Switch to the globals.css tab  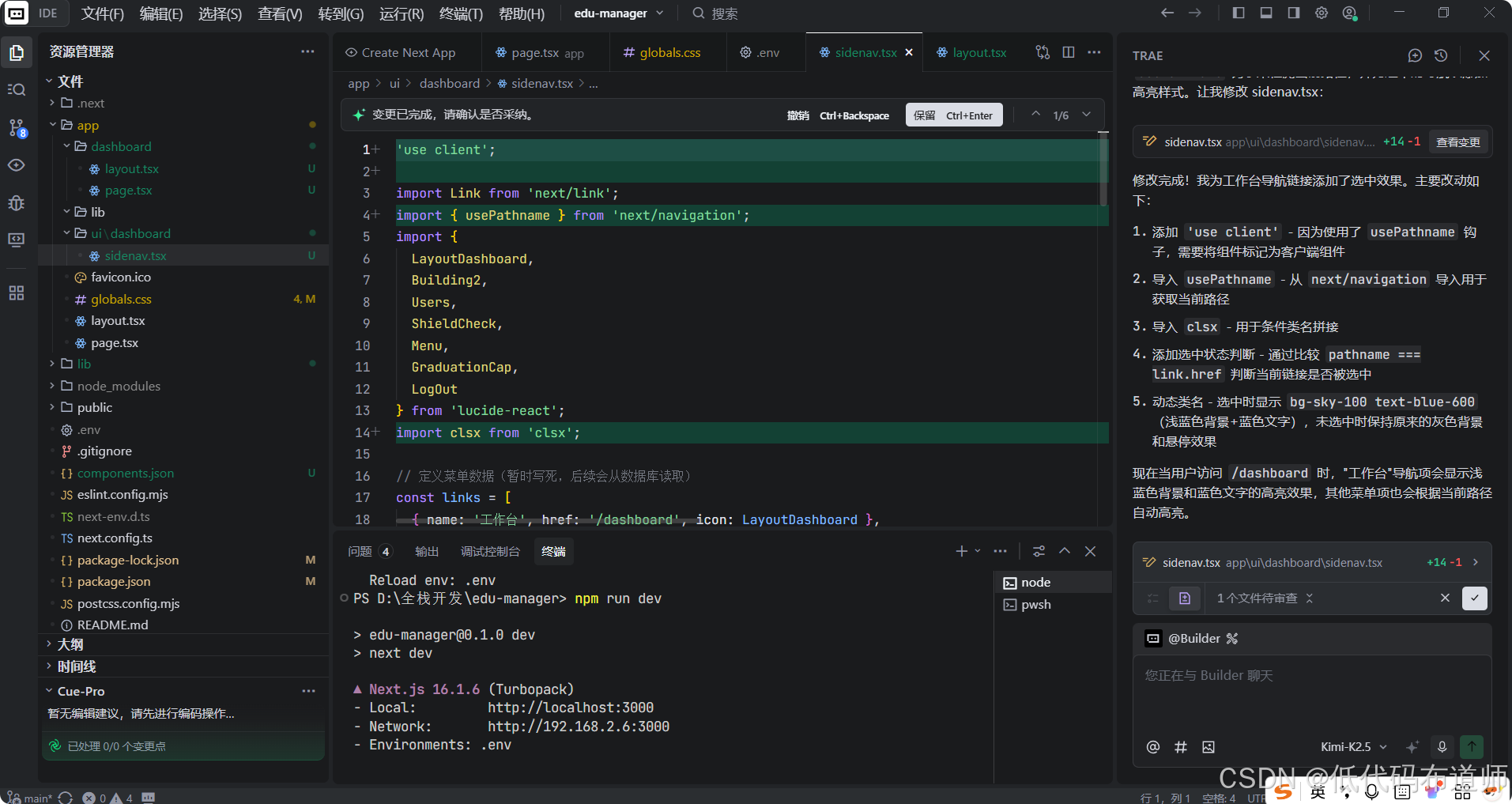tap(662, 52)
